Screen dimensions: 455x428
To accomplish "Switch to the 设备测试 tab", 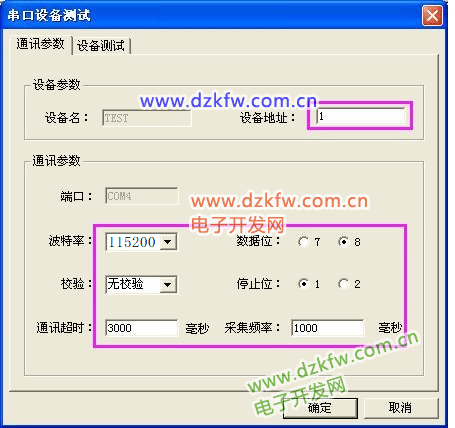I will (101, 46).
